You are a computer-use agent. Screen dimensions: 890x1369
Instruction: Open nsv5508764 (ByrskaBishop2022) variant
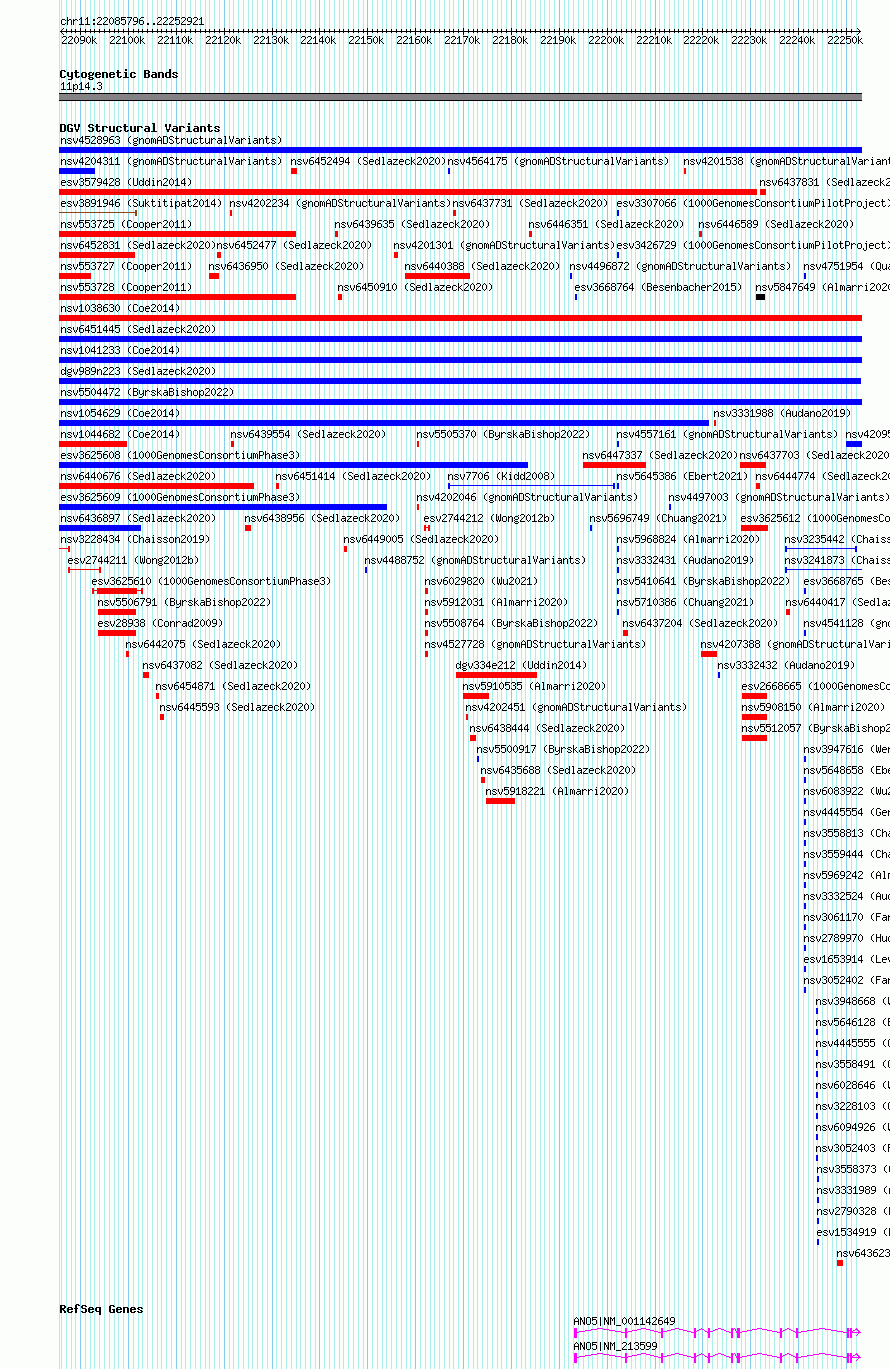pyautogui.click(x=511, y=623)
